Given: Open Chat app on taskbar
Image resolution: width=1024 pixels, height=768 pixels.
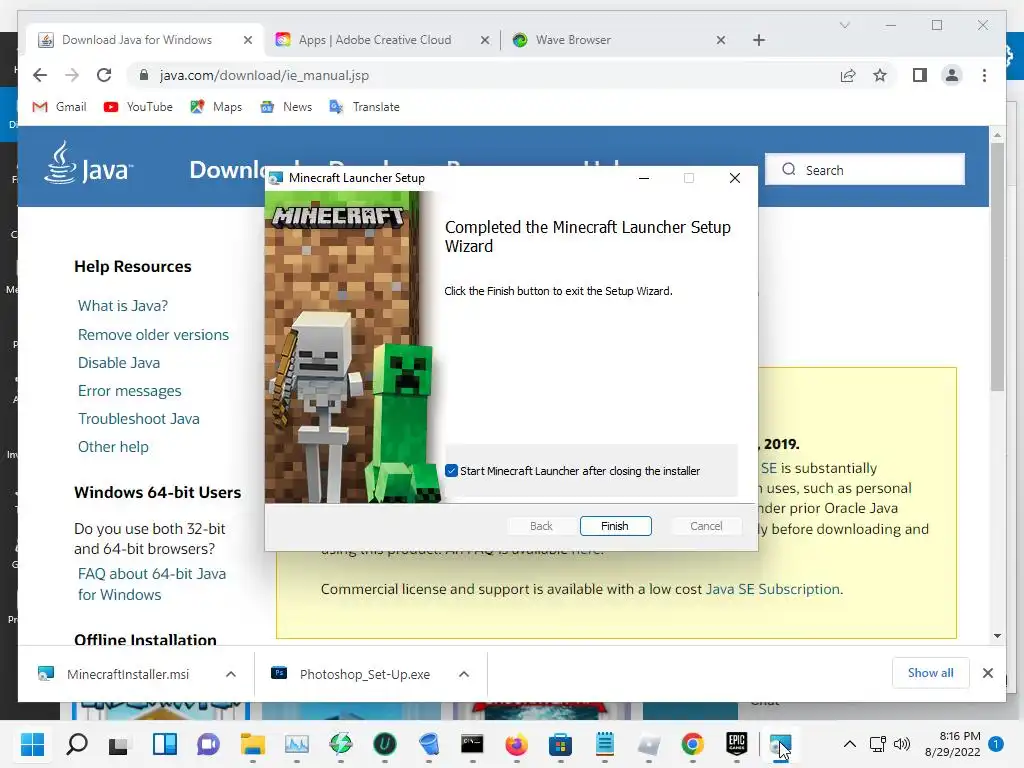Looking at the screenshot, I should pos(208,744).
